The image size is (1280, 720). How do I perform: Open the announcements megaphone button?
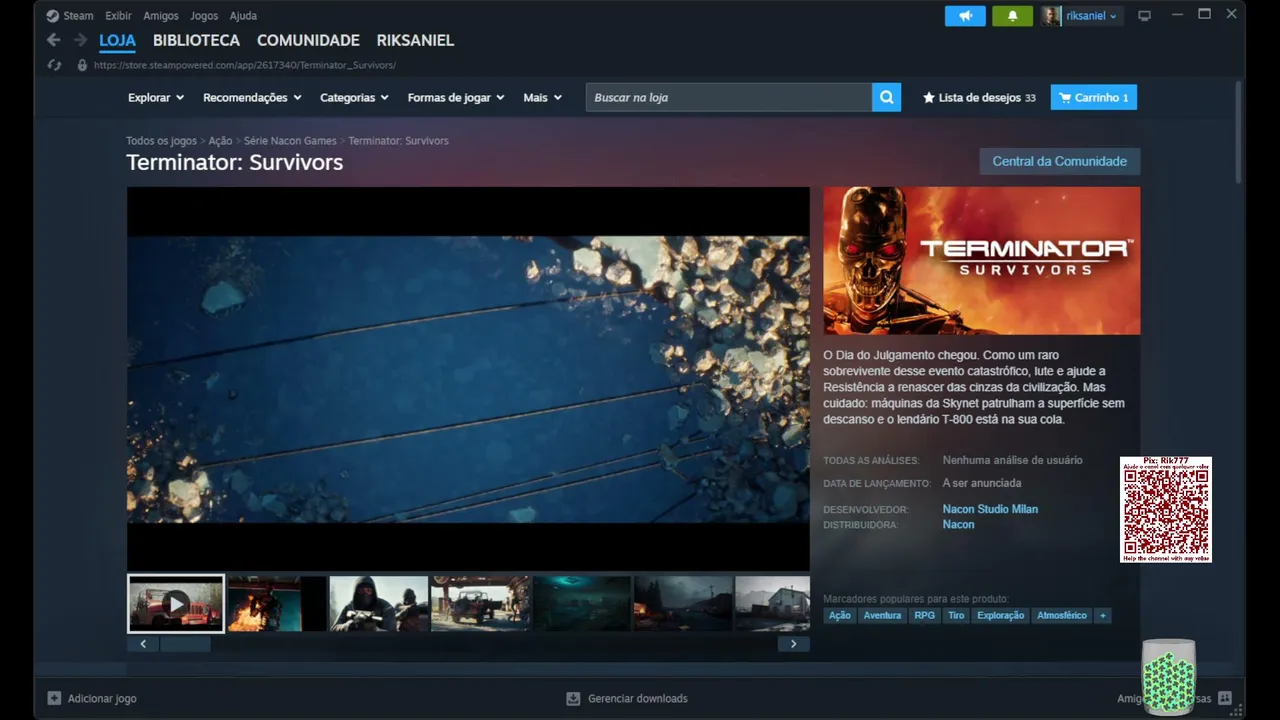pos(965,16)
